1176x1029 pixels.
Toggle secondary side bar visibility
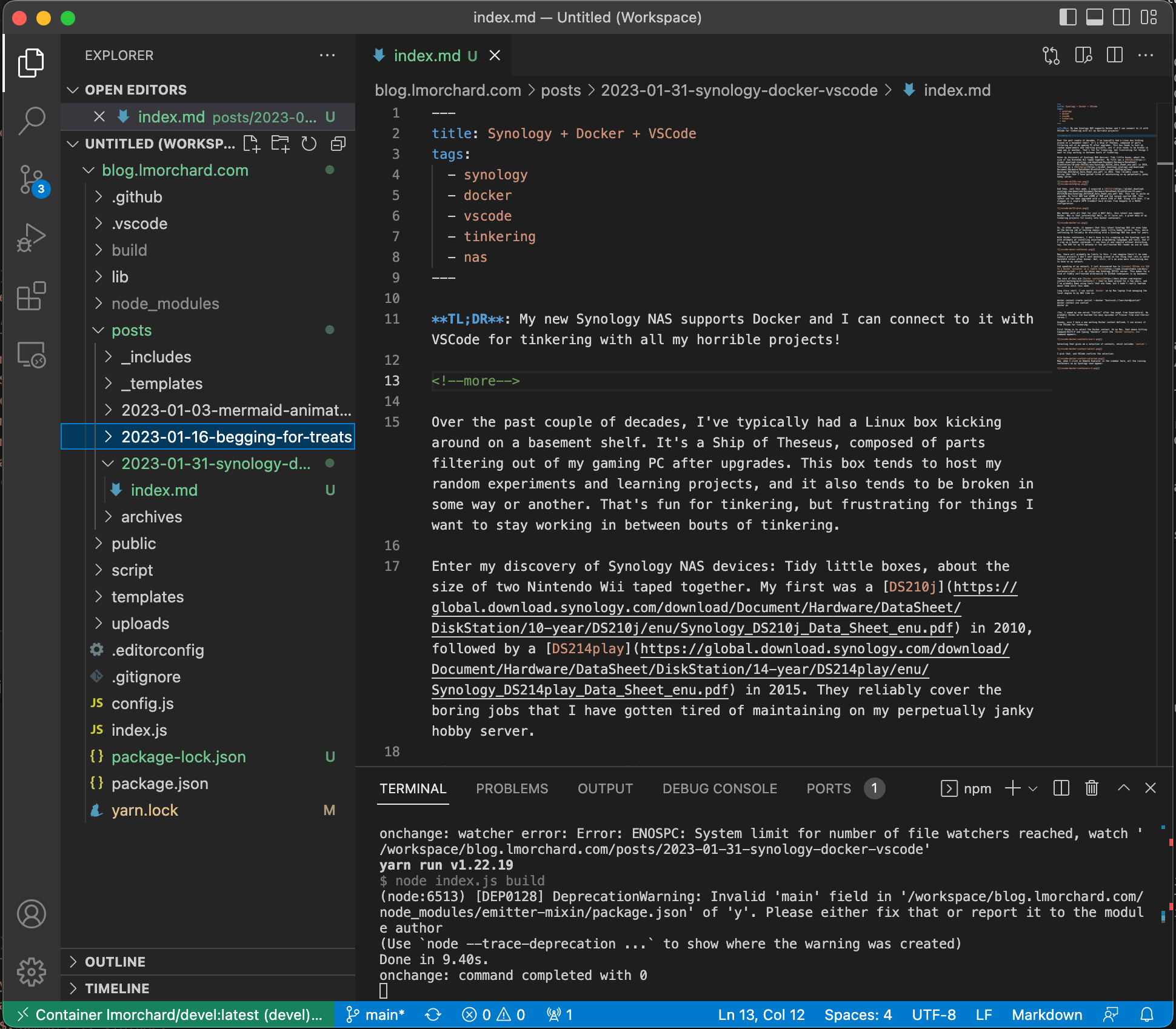tap(1121, 17)
